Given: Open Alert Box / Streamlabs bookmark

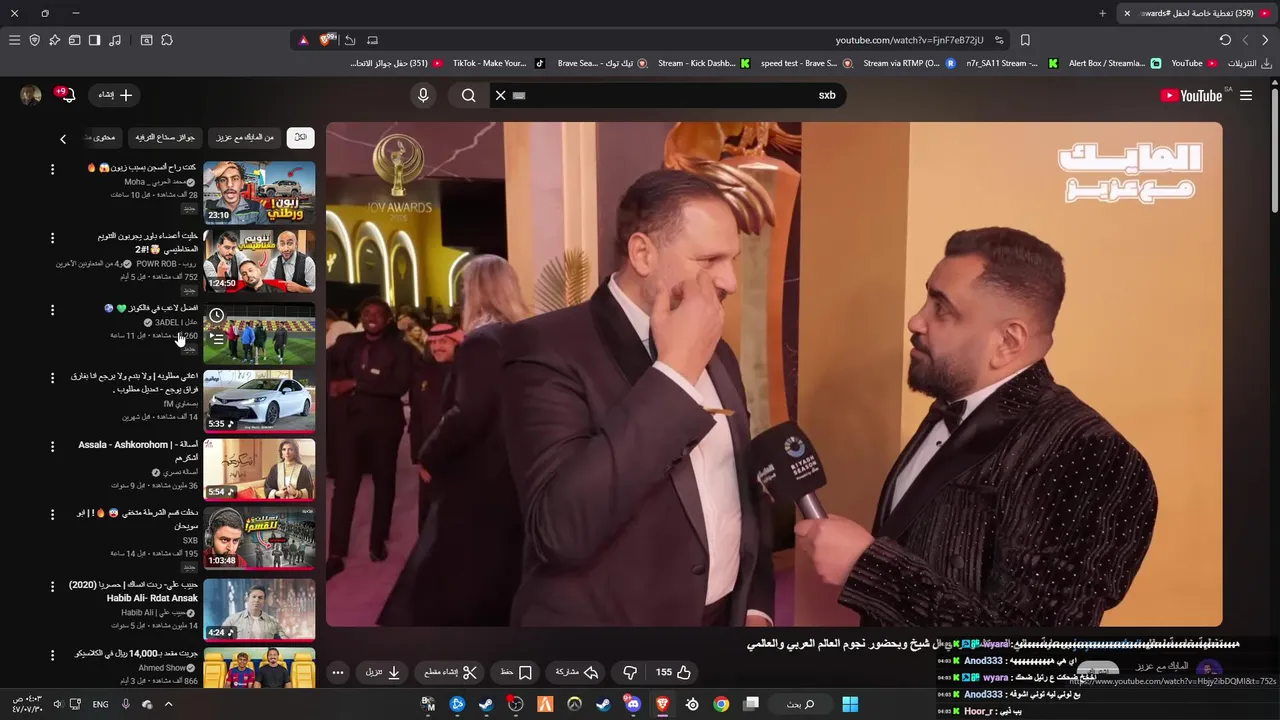Looking at the screenshot, I should [1114, 63].
